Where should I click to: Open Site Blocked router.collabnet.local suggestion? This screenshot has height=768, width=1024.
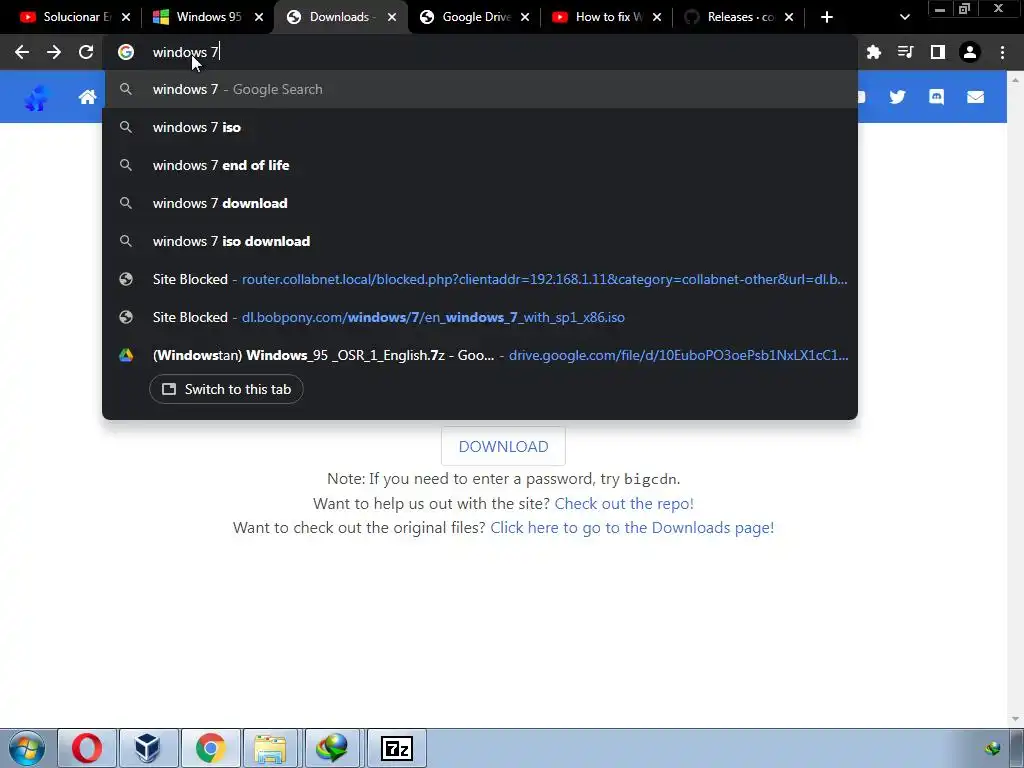479,279
